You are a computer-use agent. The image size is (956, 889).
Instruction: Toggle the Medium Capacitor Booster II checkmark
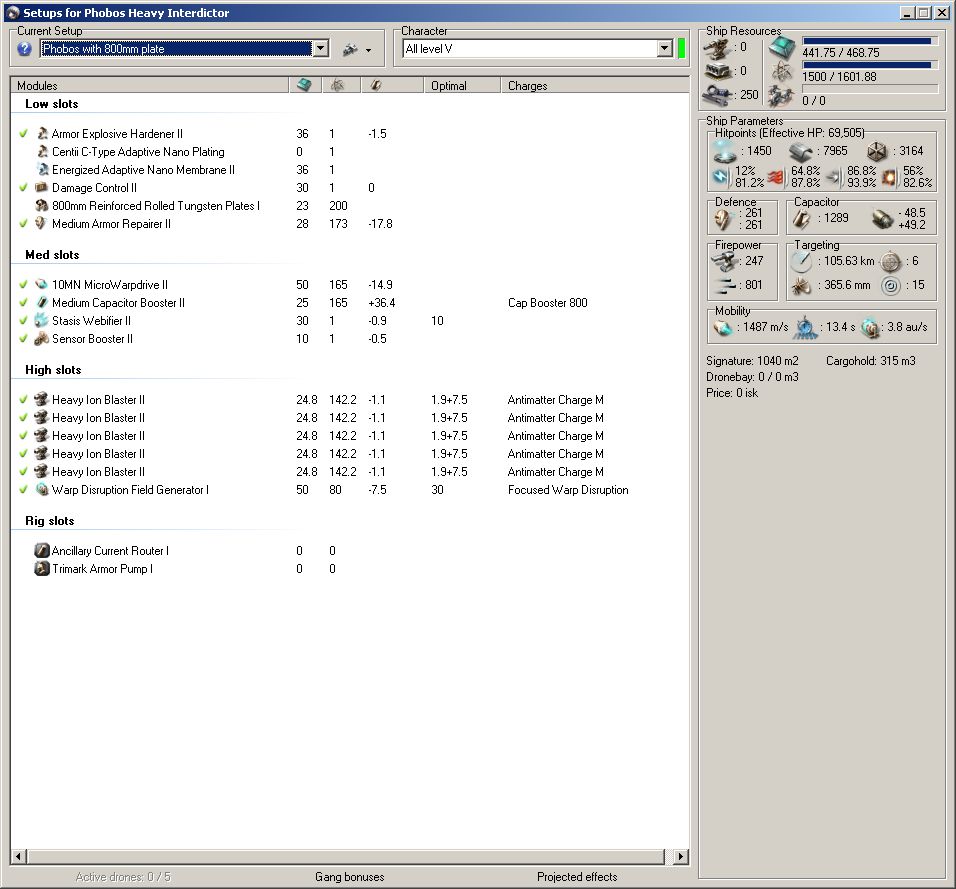[x=23, y=302]
